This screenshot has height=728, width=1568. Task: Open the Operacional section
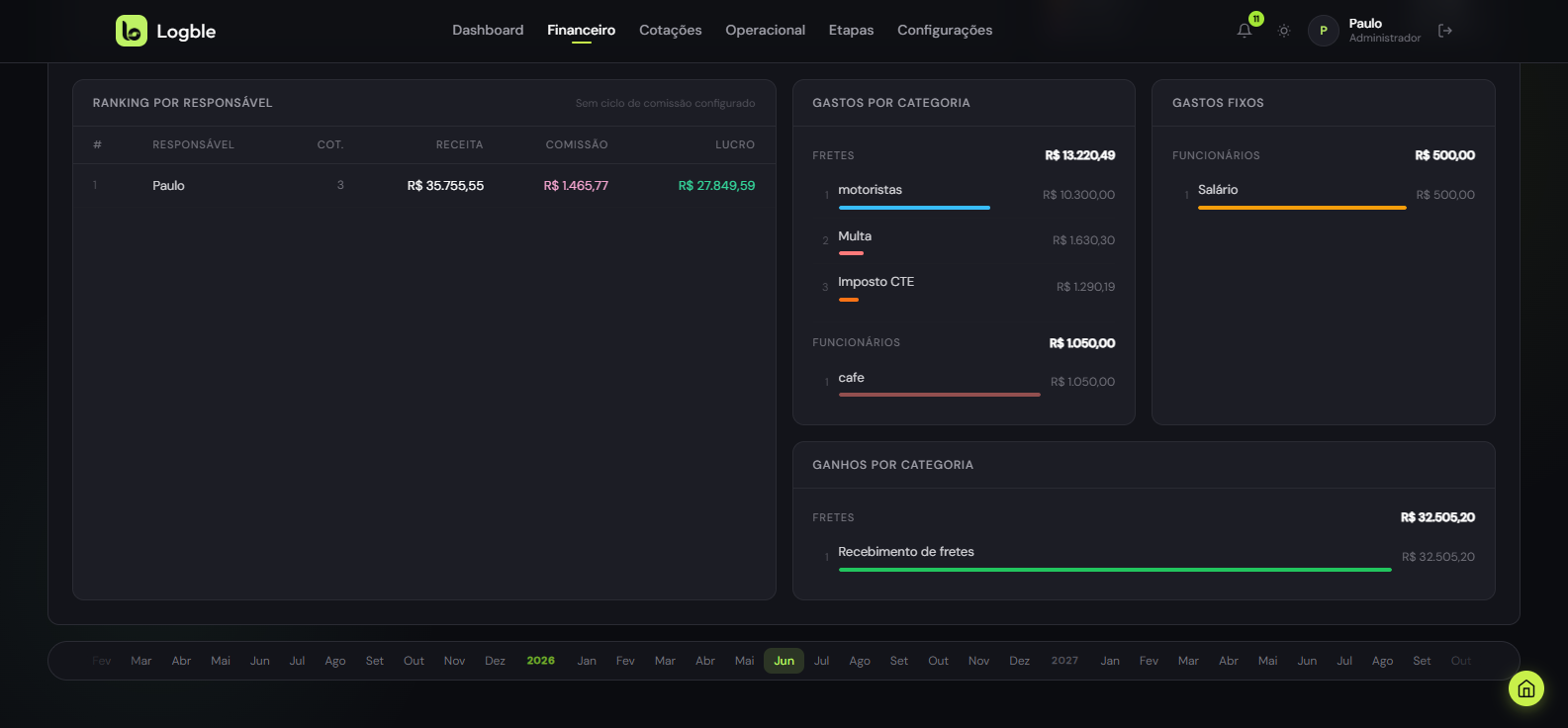click(766, 31)
